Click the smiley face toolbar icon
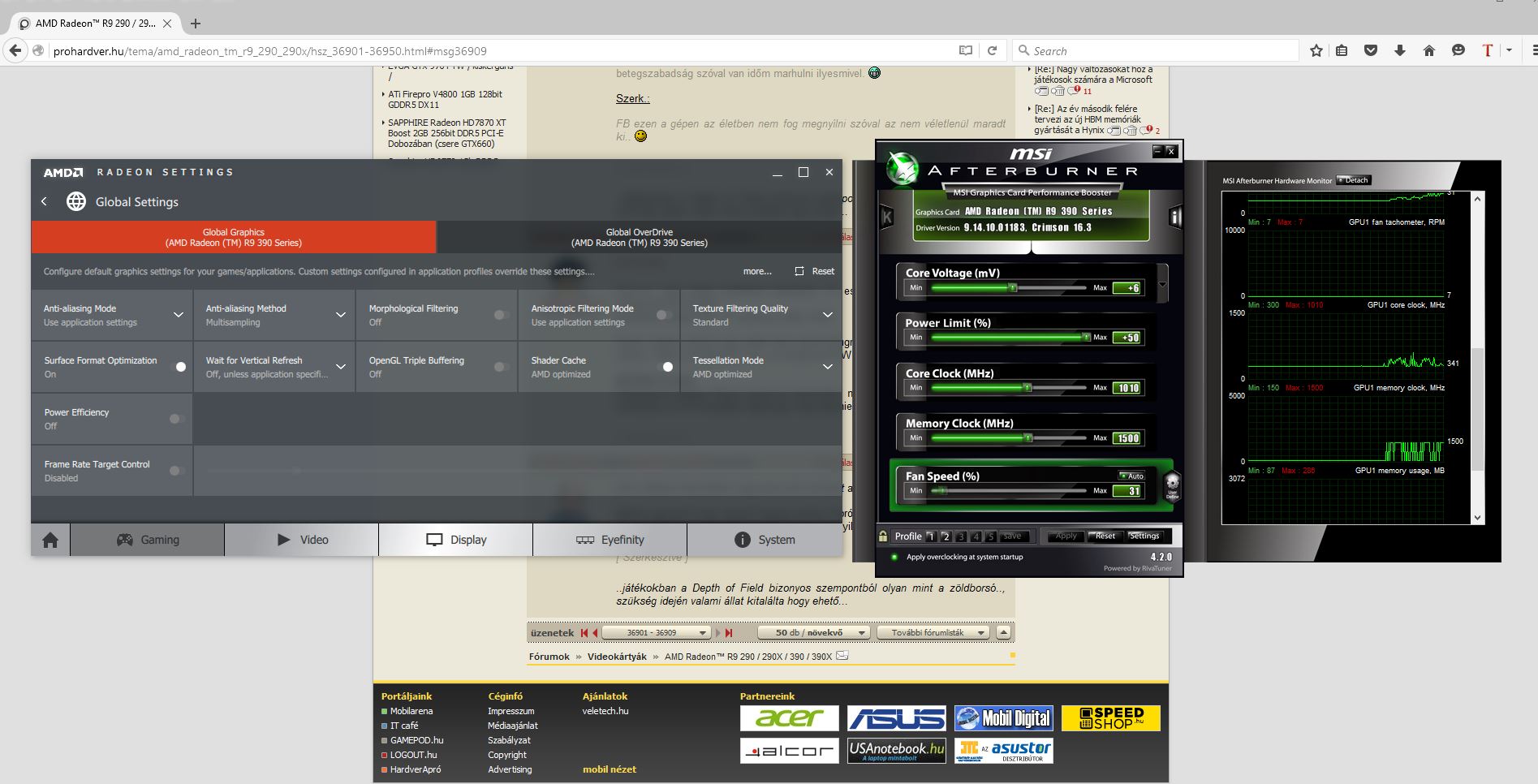This screenshot has height=784, width=1538. [1458, 50]
